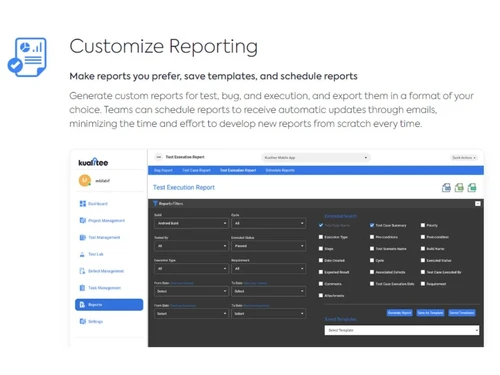Click the kualitee logo
Viewport: 500px width, 375px height.
coord(93,162)
